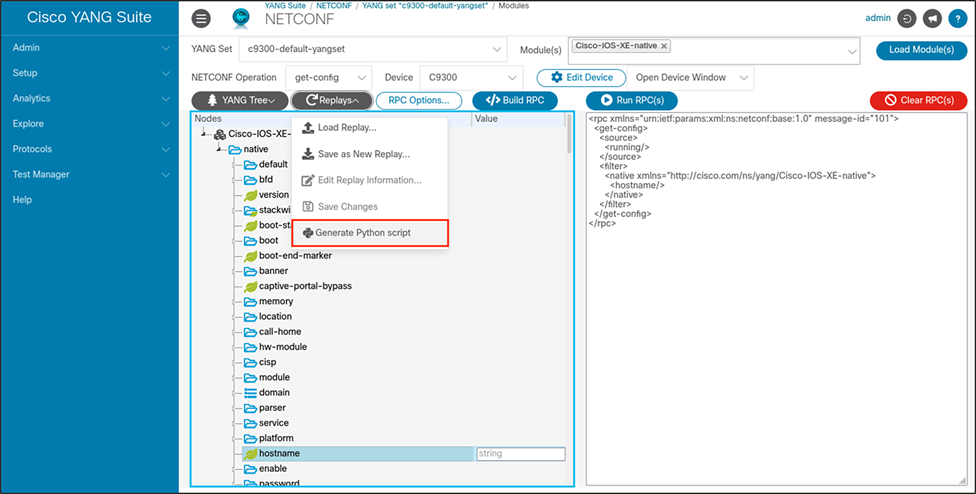Click the location folder icon
976x494 pixels.
click(x=250, y=317)
